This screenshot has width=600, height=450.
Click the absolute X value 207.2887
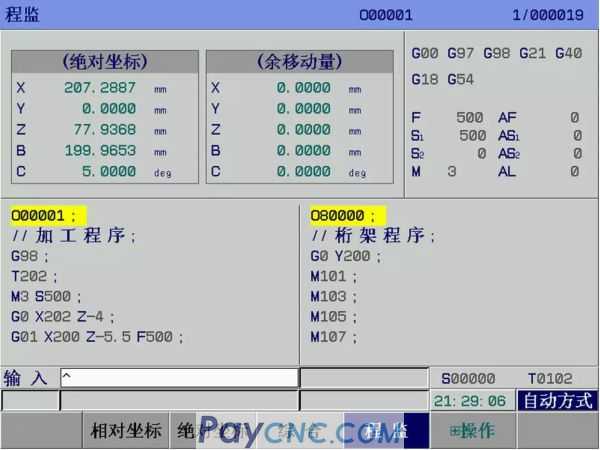pos(100,88)
